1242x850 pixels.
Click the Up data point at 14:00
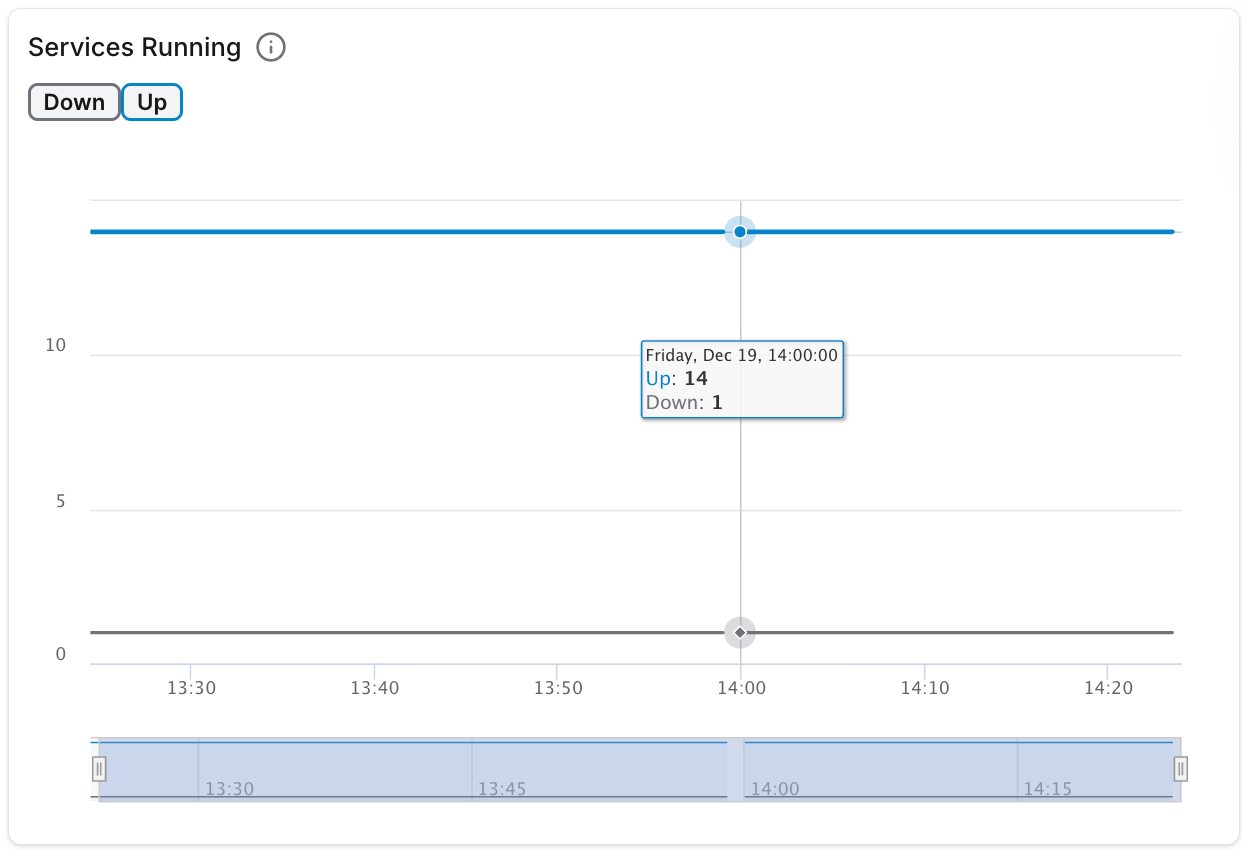coord(740,232)
